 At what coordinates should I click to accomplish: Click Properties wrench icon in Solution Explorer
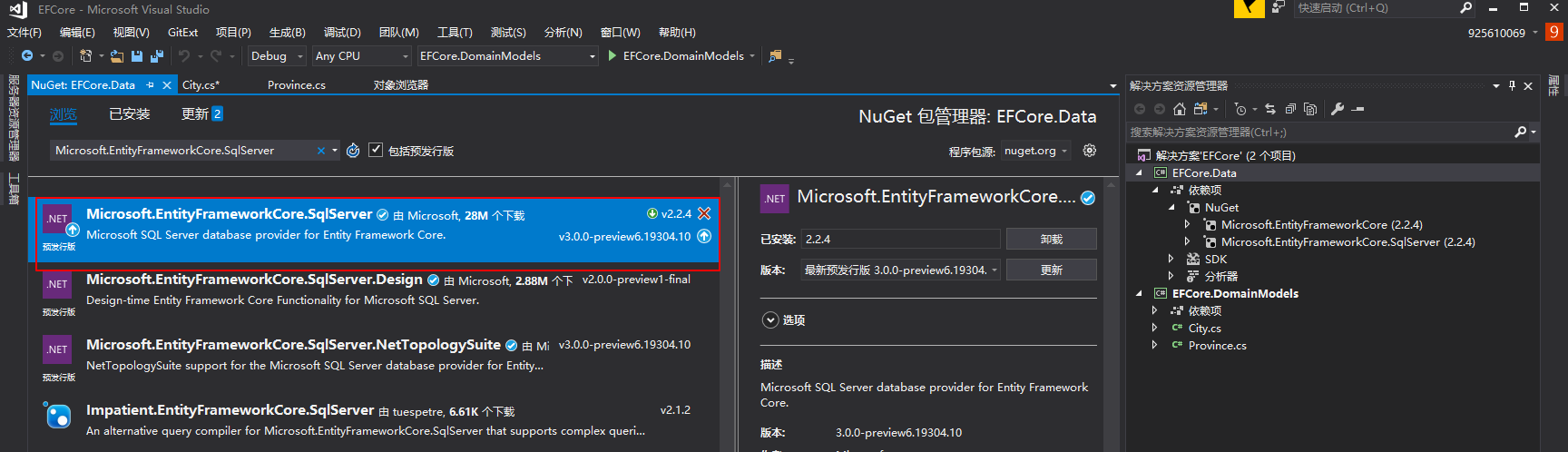[x=1338, y=109]
